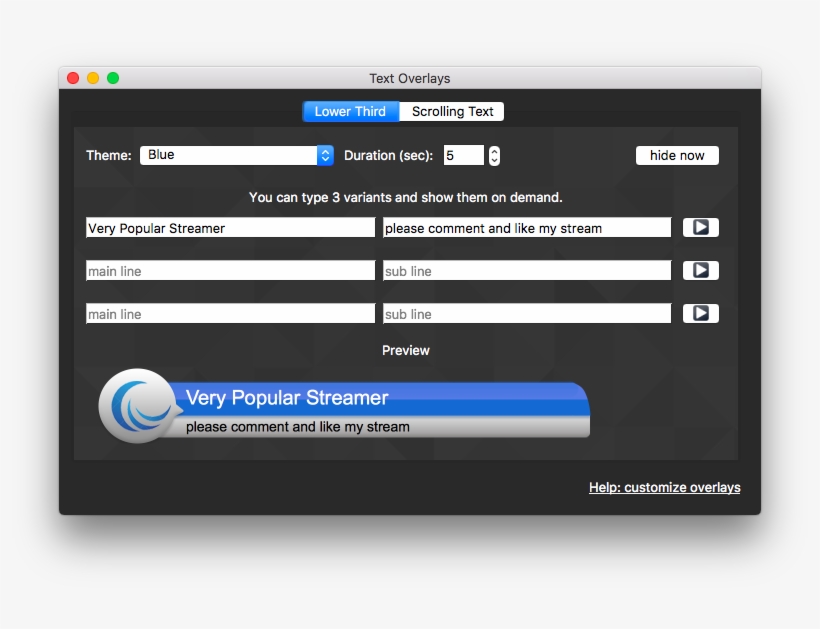This screenshot has width=820, height=629.
Task: Close the Text Overlays window
Action: pyautogui.click(x=73, y=78)
